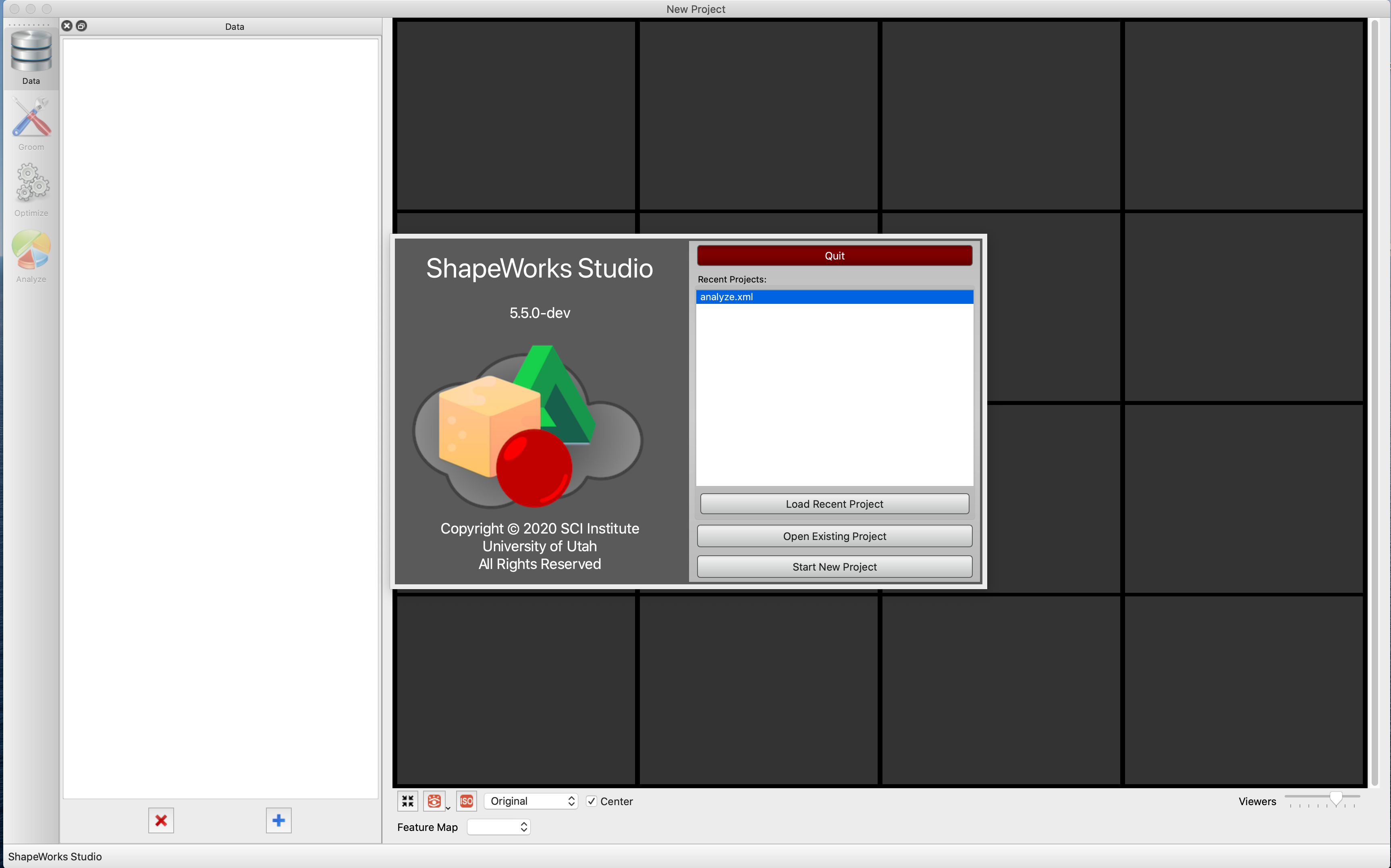Click Start New Project button

point(834,567)
